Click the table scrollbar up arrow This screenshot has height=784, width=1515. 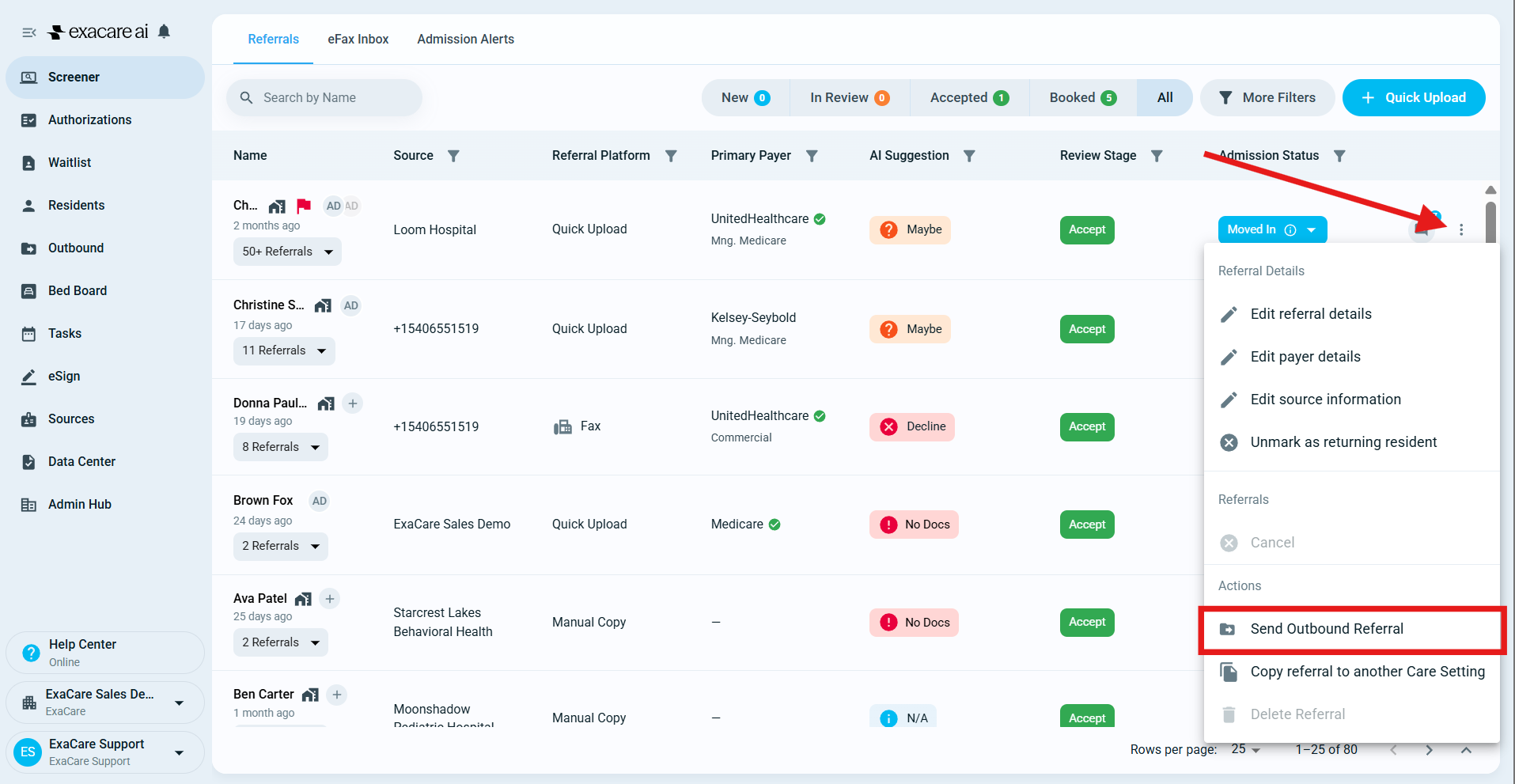pos(1490,190)
